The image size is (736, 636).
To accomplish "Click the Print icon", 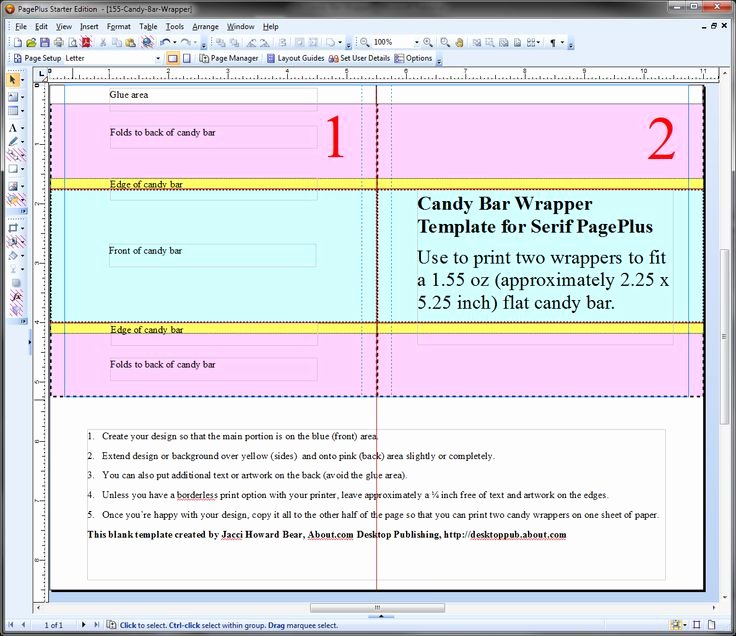I will pos(59,43).
